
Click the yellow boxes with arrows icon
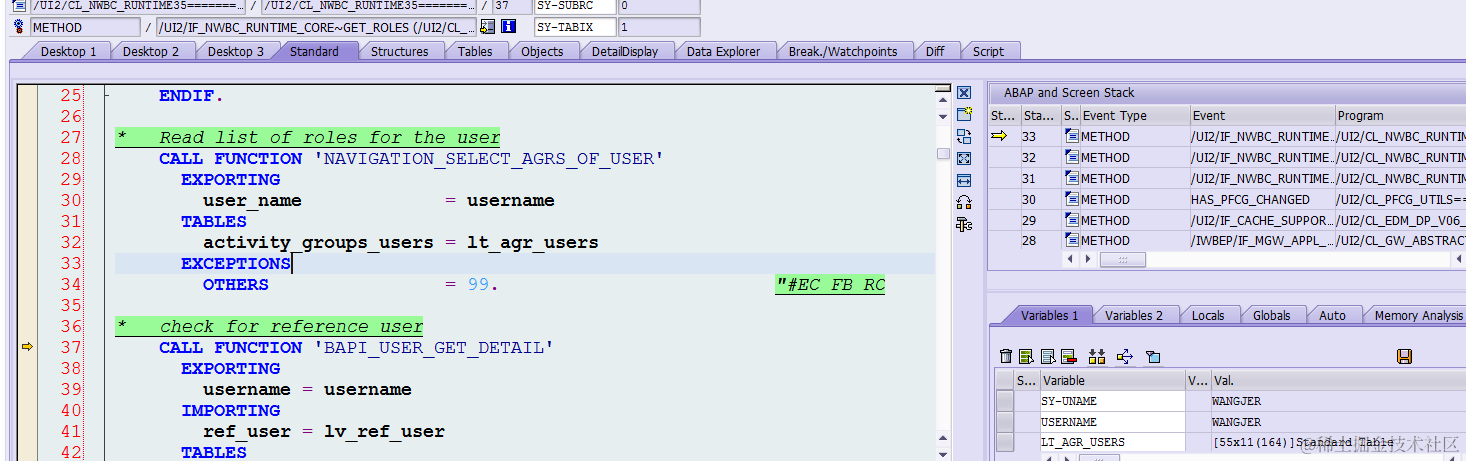[1097, 356]
